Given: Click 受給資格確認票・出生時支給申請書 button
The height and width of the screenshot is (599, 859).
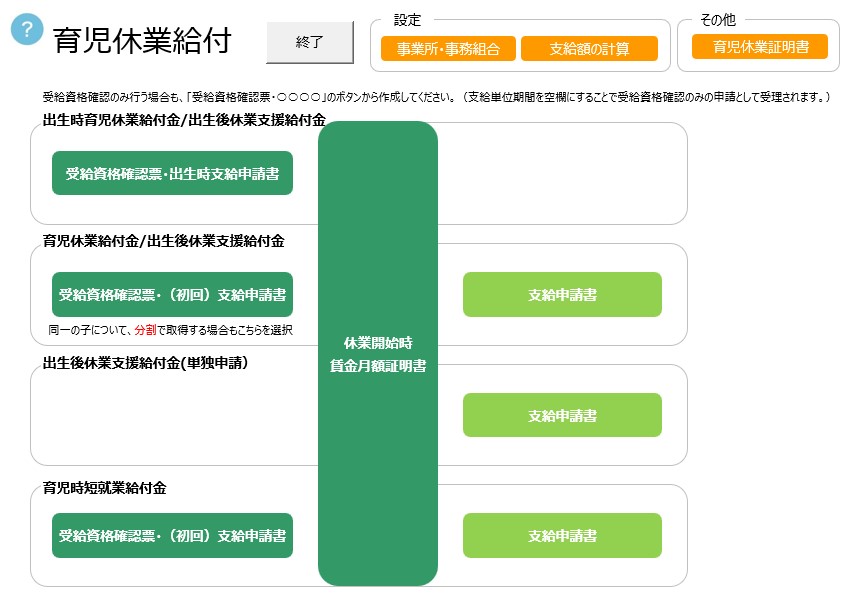Looking at the screenshot, I should [x=173, y=173].
